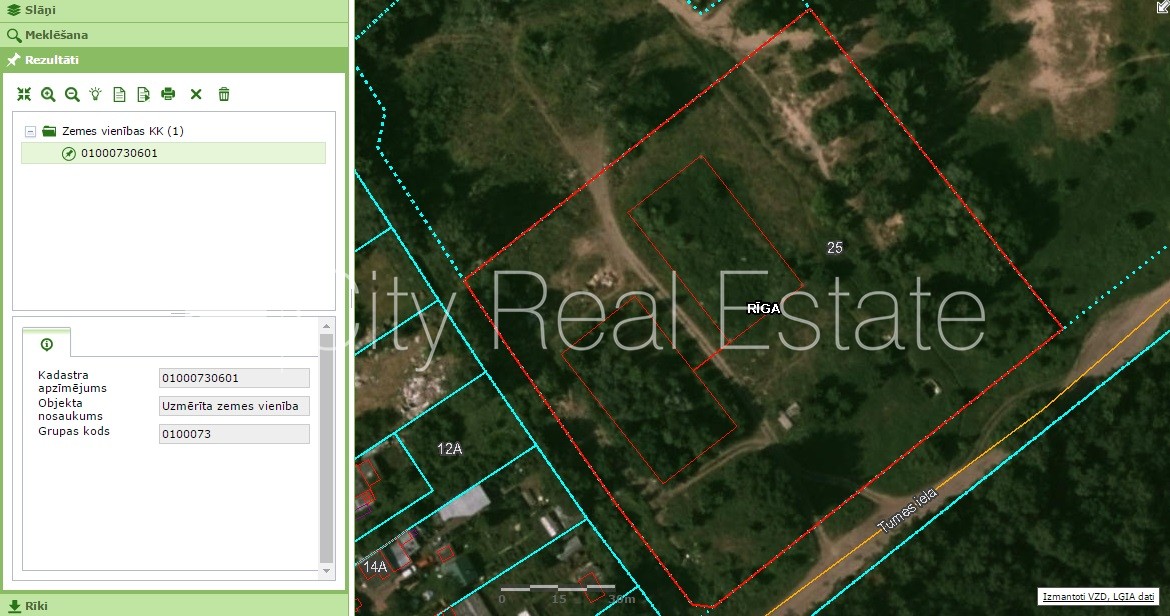This screenshot has width=1170, height=616.
Task: Click the zoom-to-extent arrows icon
Action: [x=24, y=94]
